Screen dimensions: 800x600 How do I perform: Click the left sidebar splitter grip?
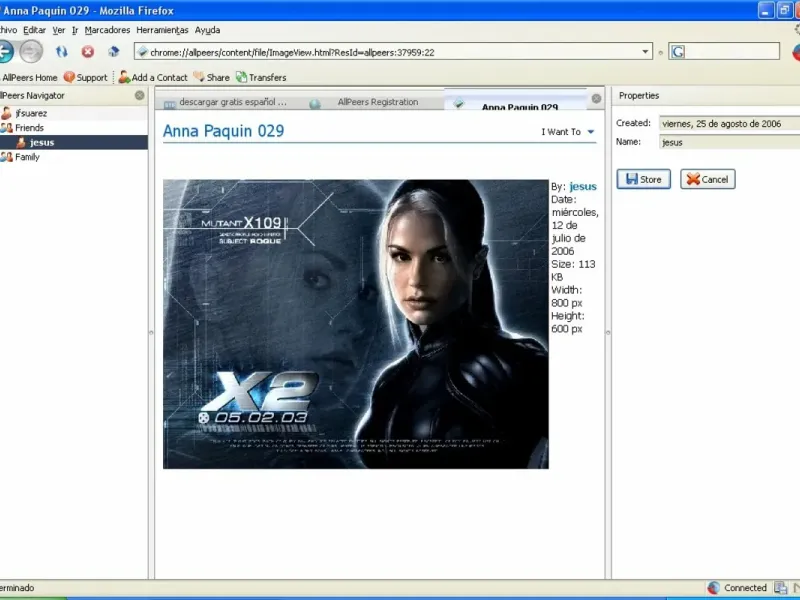(151, 333)
